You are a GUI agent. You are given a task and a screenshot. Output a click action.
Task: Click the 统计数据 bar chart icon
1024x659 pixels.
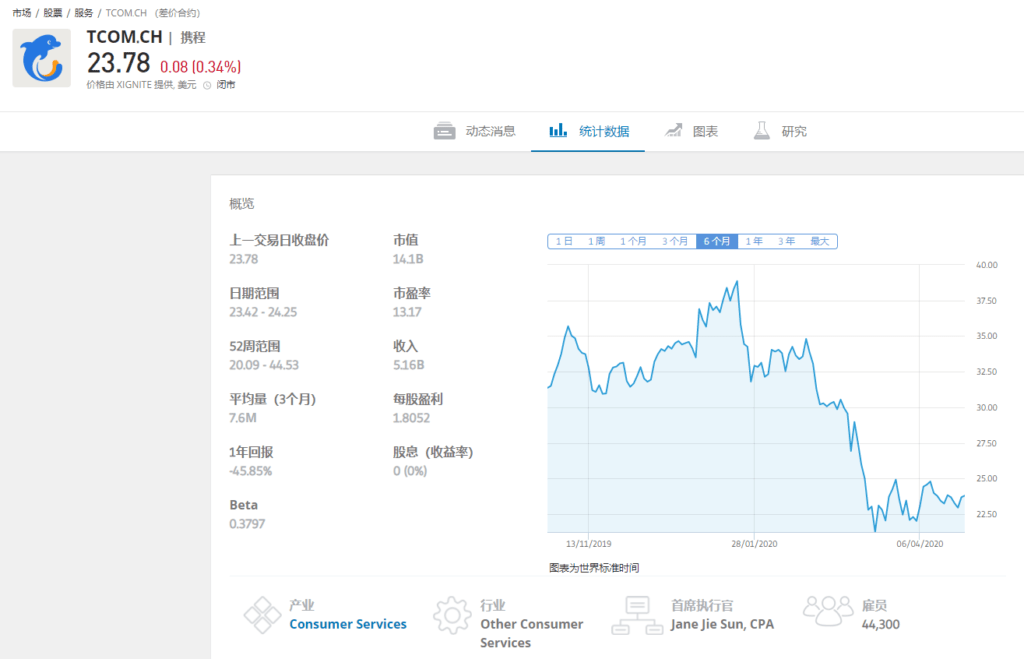coord(558,131)
